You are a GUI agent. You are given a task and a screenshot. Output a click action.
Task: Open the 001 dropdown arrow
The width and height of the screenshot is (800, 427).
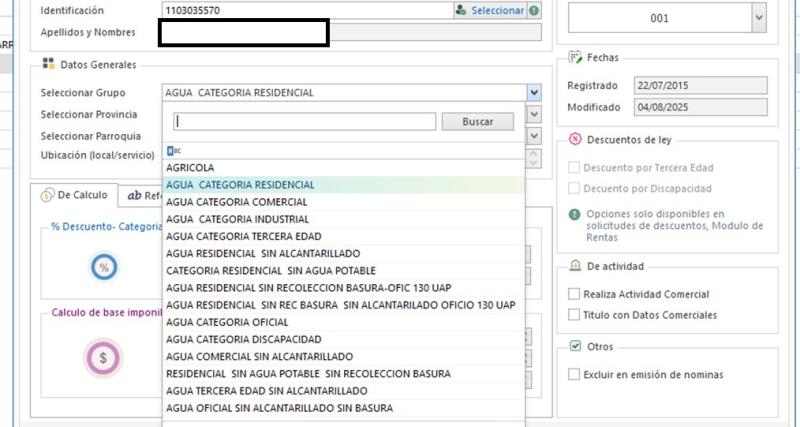coord(759,18)
